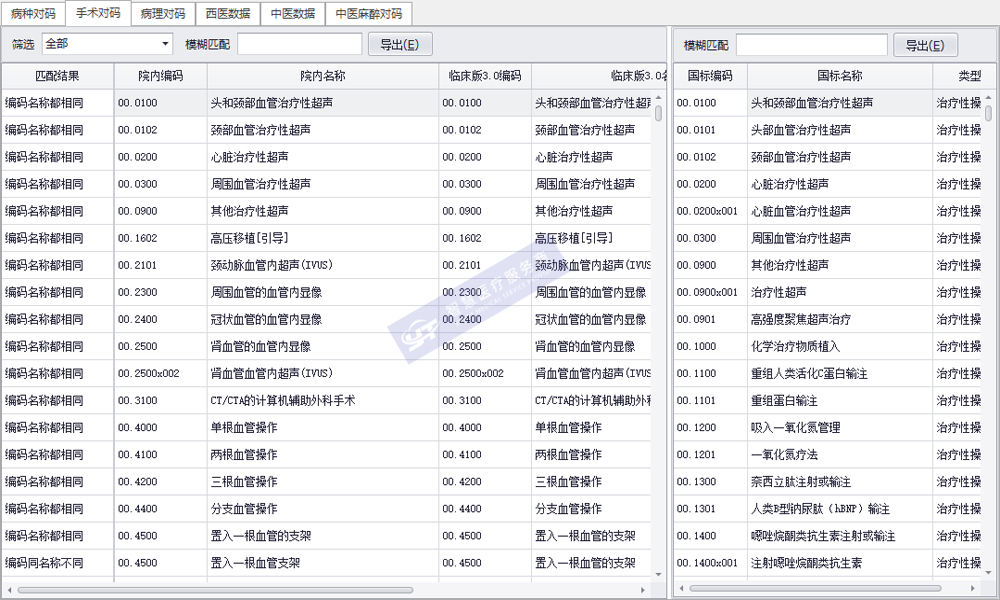Select the 编码同名称不同 row in left table

pos(57,563)
